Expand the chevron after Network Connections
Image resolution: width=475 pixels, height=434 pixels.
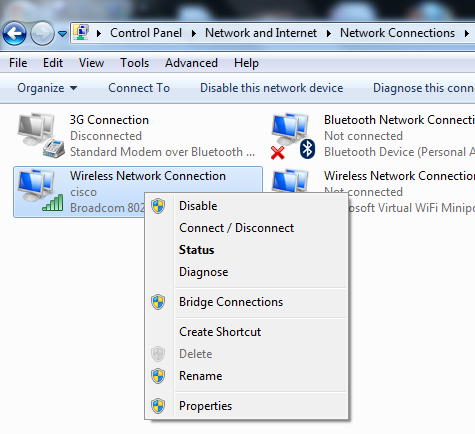coord(467,33)
